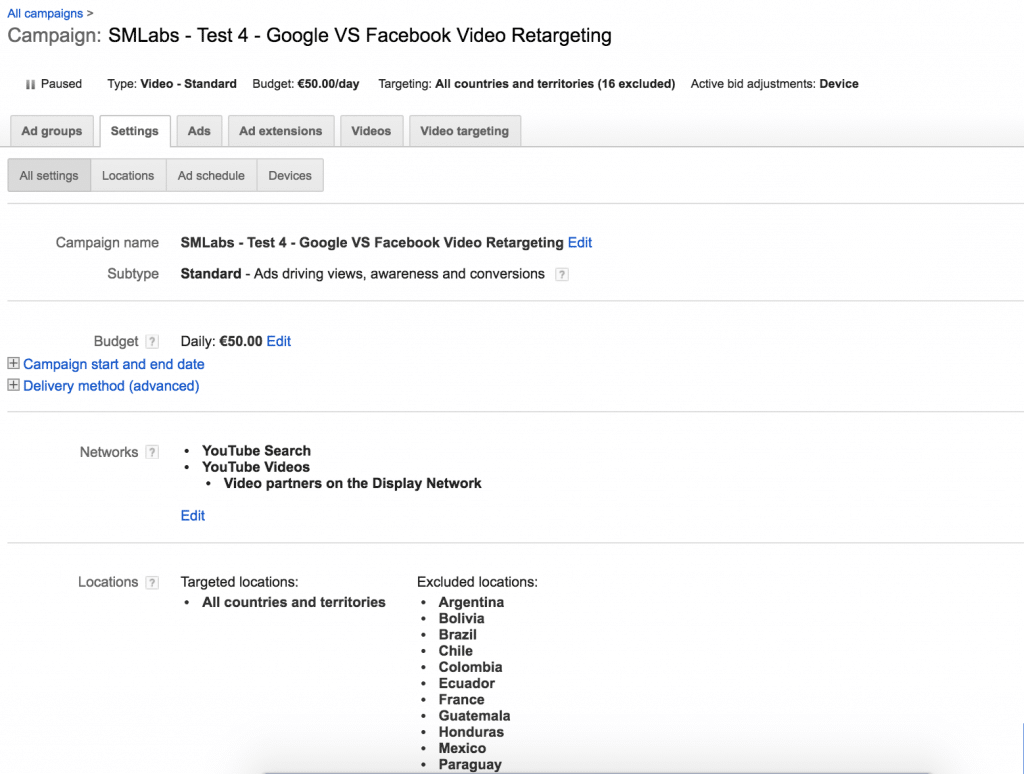
Task: Click Bolivia in excluded locations
Action: pyautogui.click(x=462, y=619)
